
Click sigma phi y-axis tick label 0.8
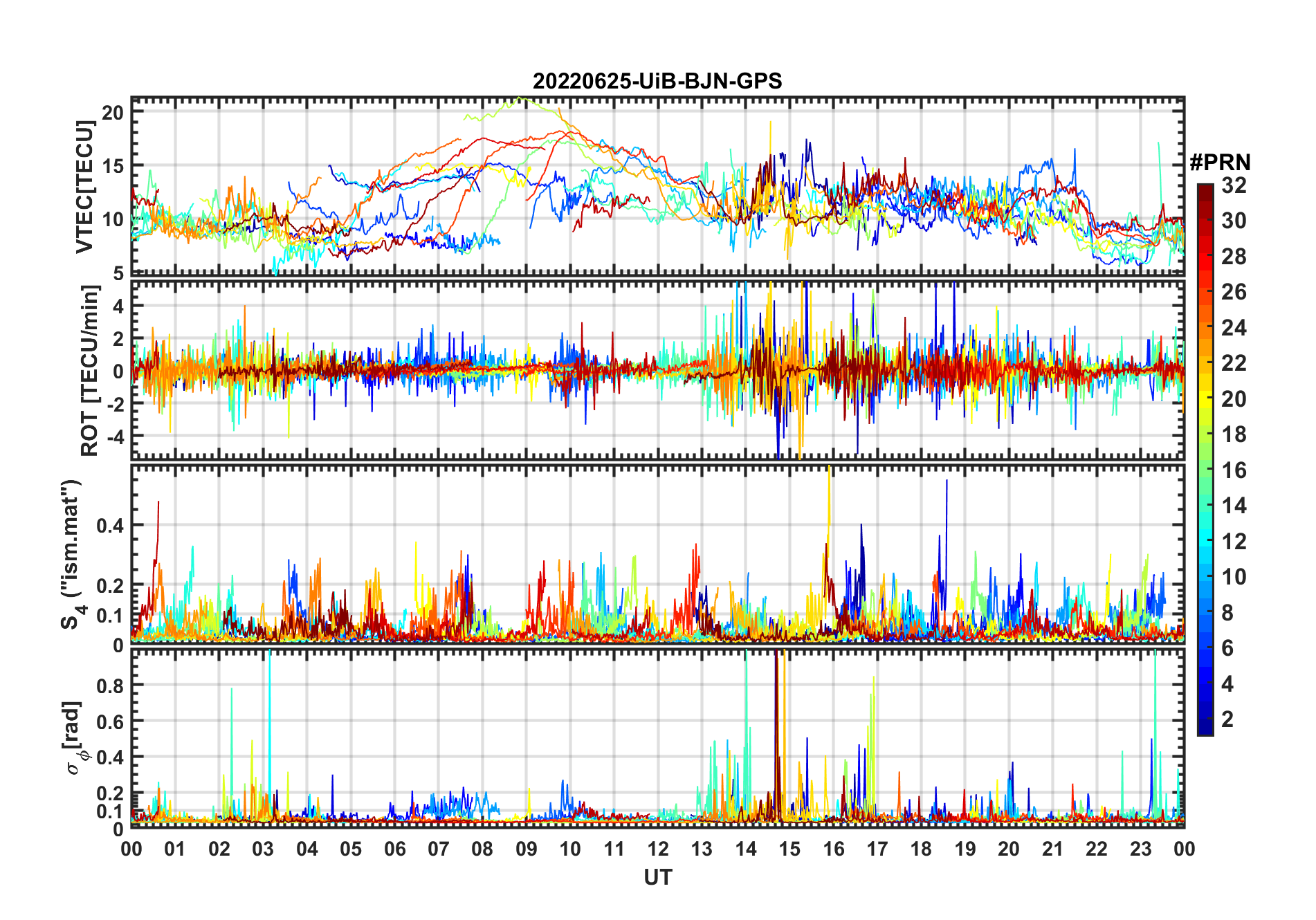pos(111,686)
